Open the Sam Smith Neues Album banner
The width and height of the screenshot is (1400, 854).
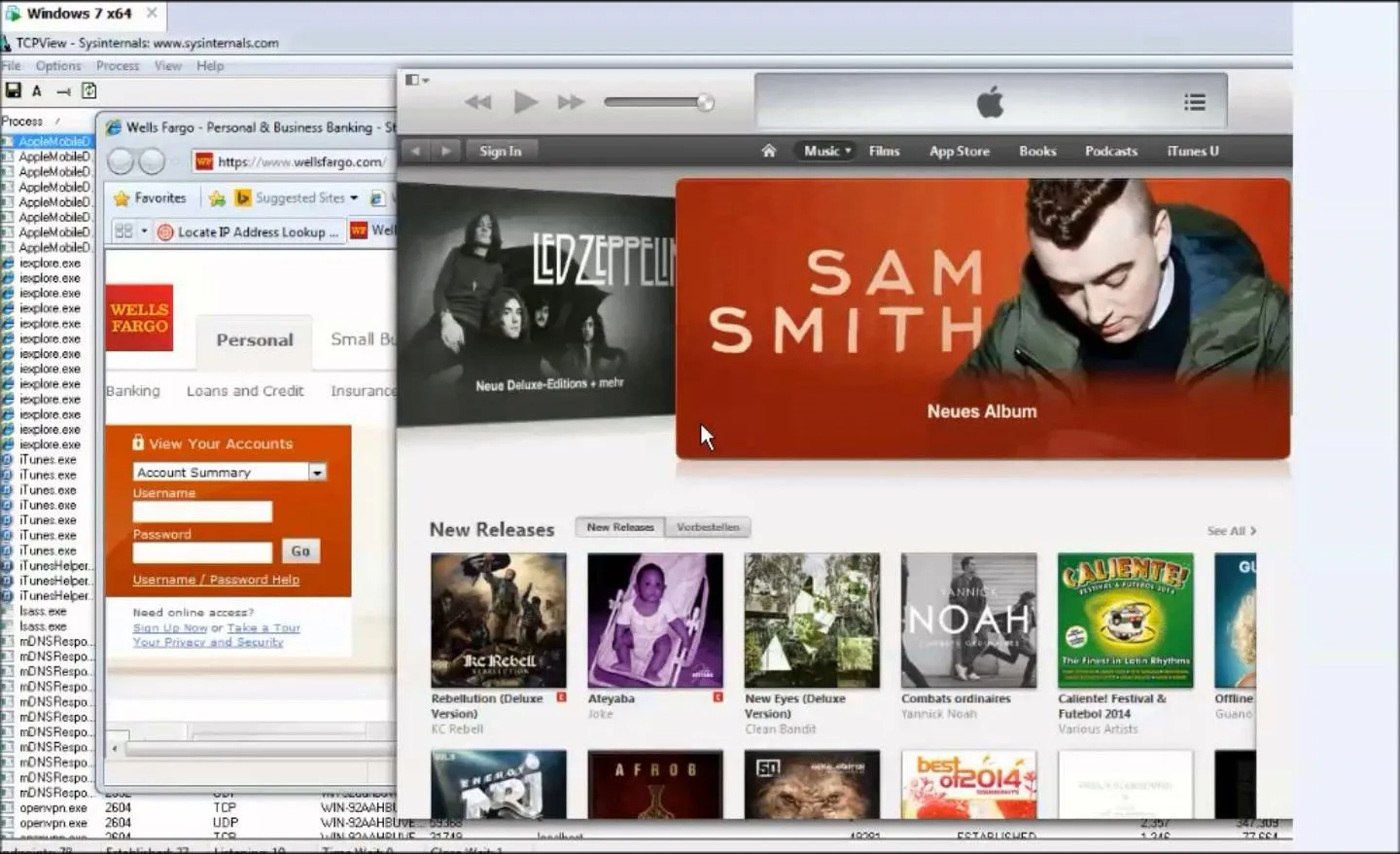983,318
